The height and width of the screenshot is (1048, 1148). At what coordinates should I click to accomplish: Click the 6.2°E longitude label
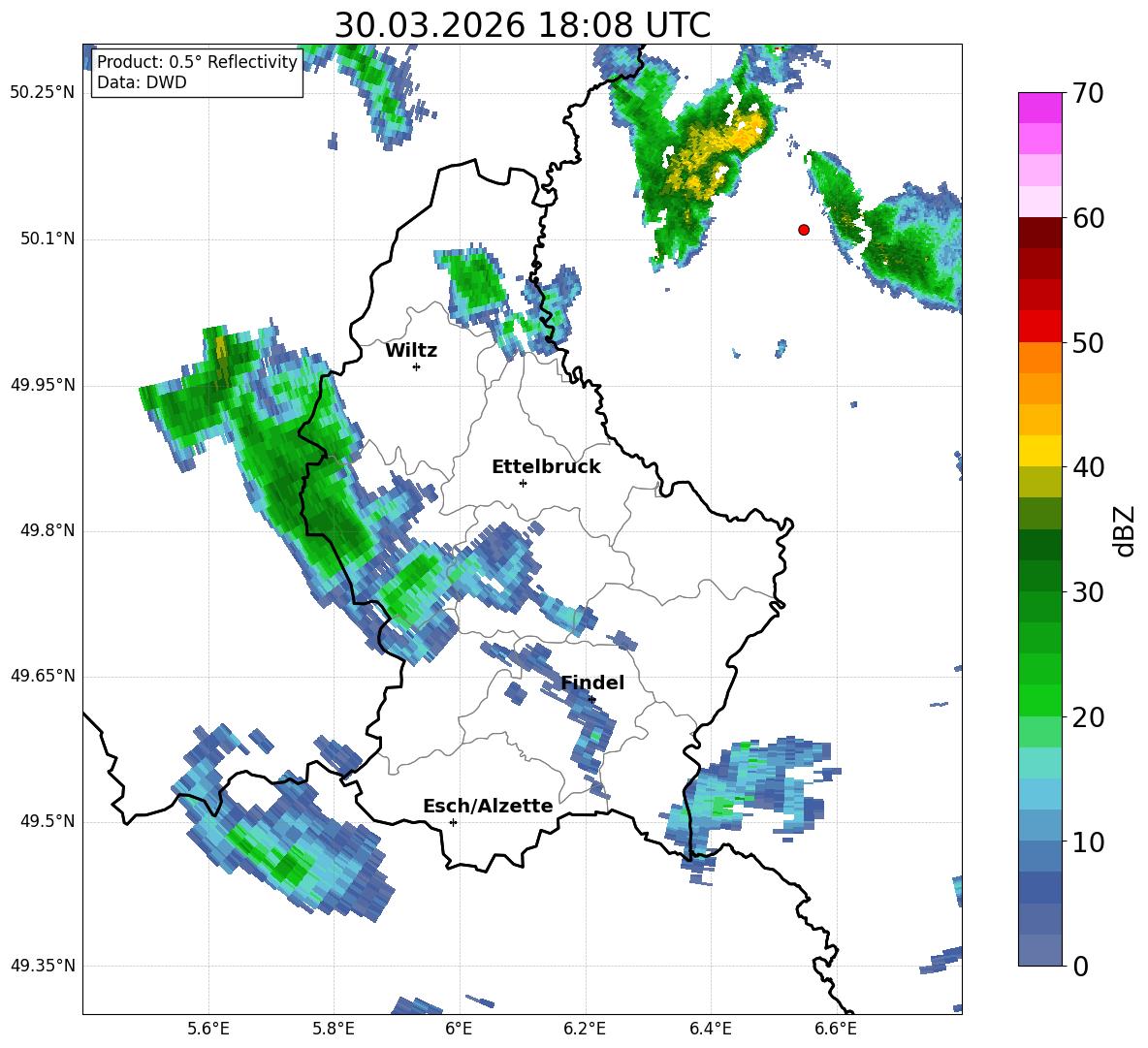point(585,1029)
